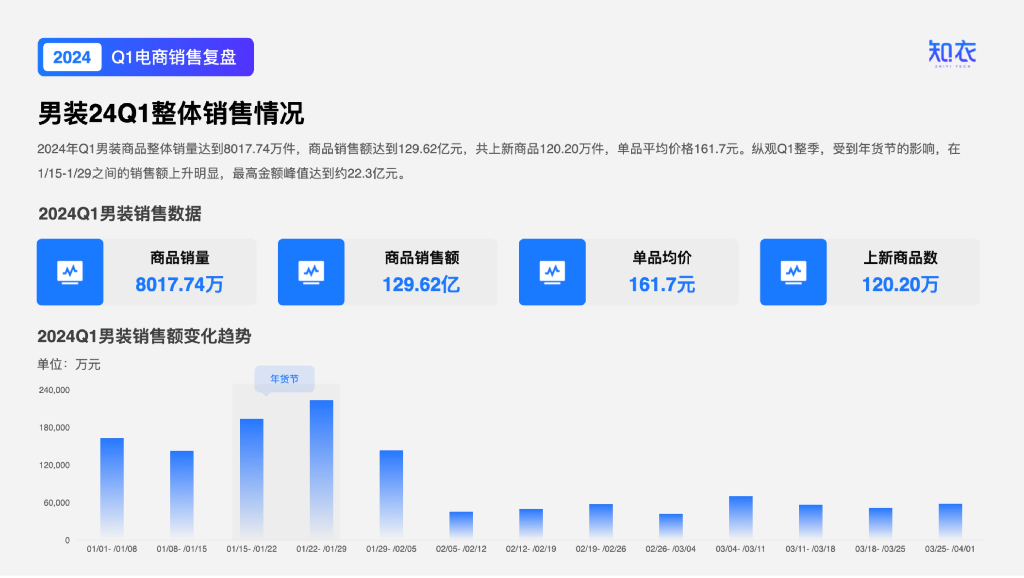Select the heading 2024Q1男装销售数据
This screenshot has width=1024, height=578.
click(x=120, y=214)
